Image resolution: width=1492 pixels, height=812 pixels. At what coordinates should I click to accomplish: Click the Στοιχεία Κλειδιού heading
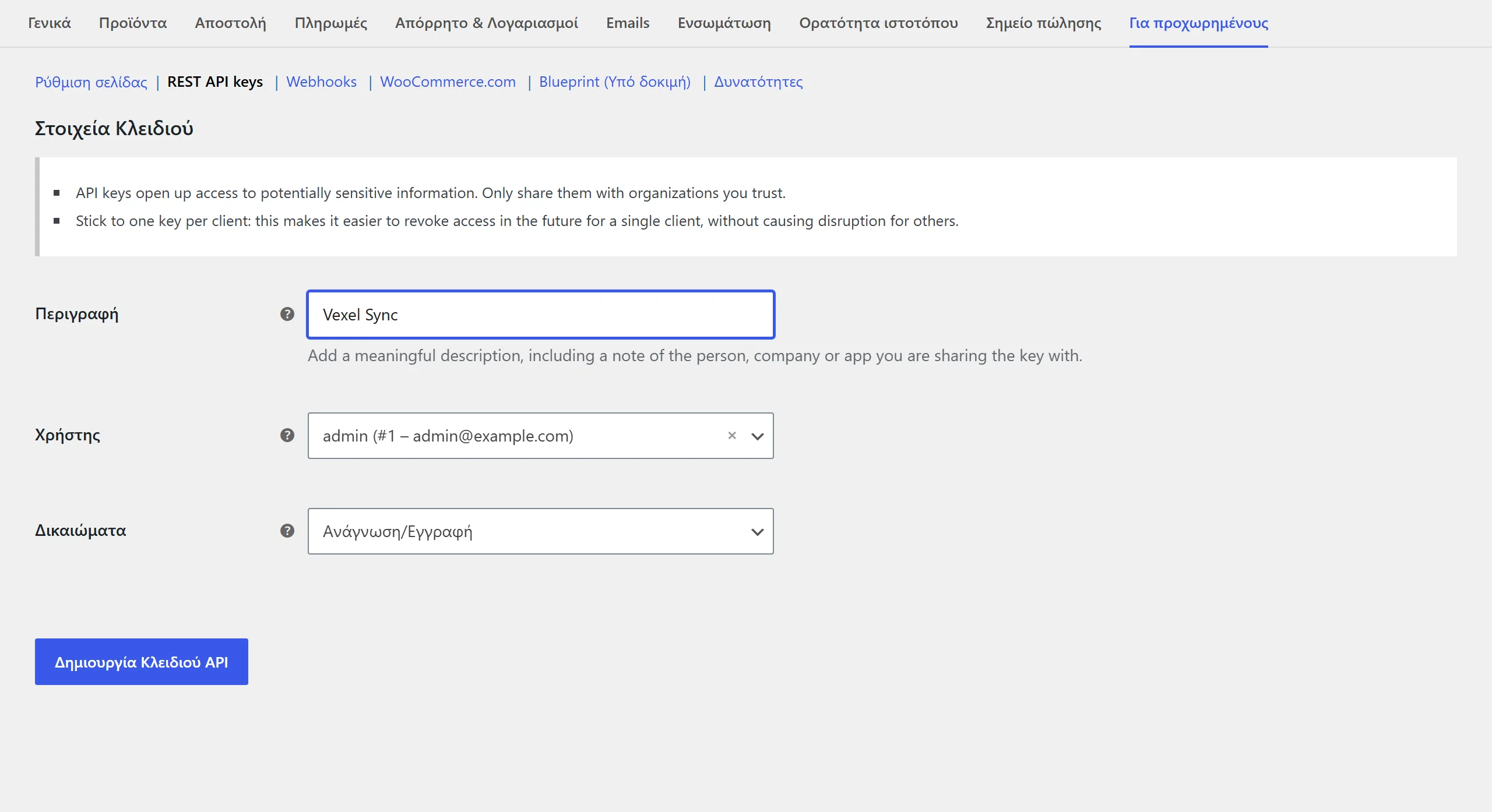point(114,128)
